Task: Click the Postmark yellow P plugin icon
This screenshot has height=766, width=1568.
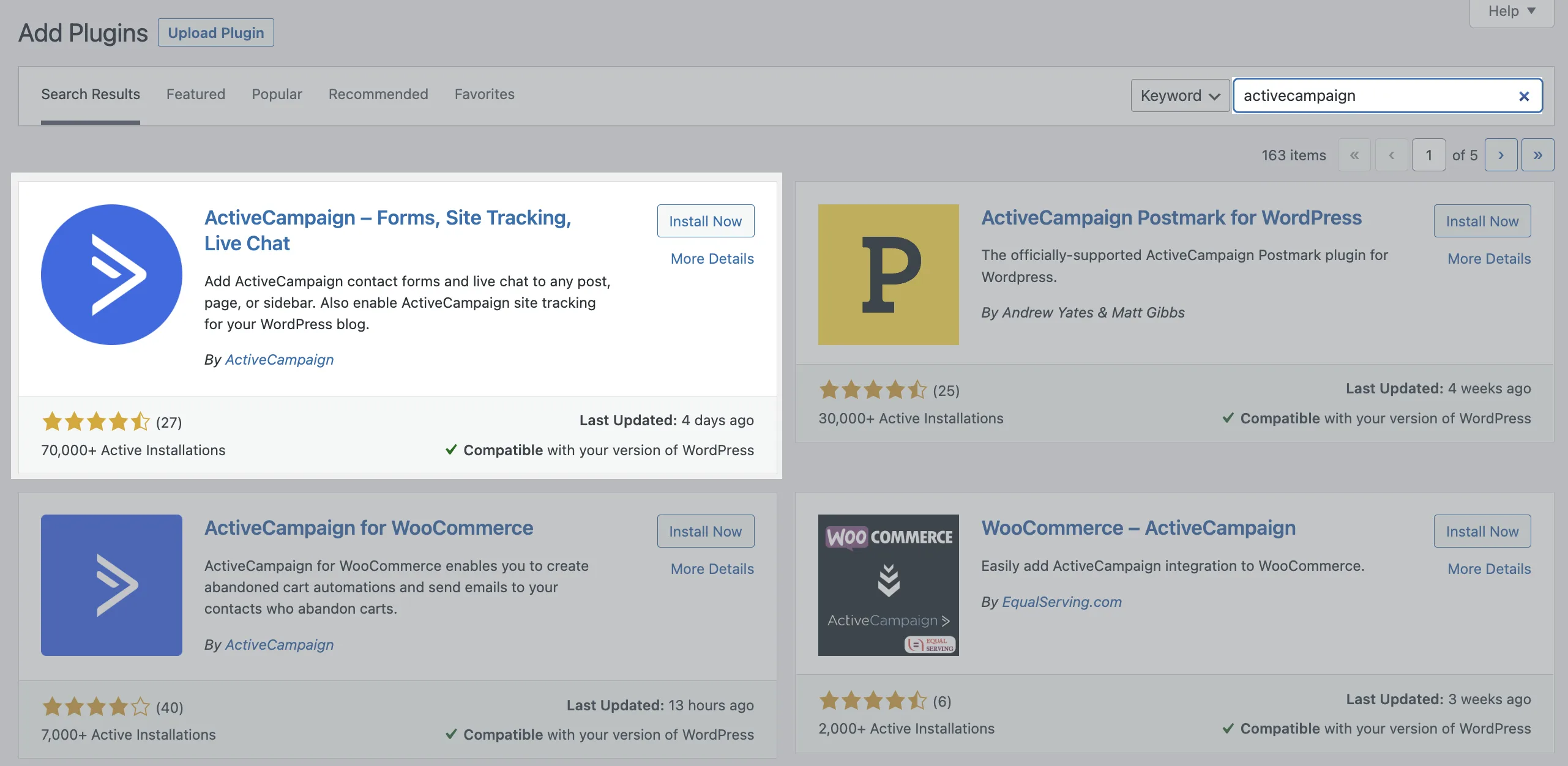Action: click(x=888, y=275)
